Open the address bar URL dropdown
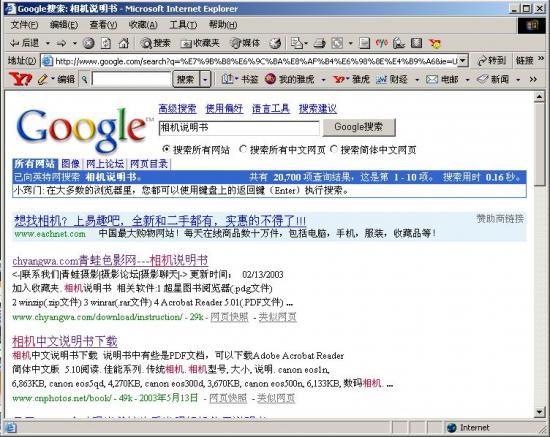This screenshot has height=437, width=550. [463, 61]
